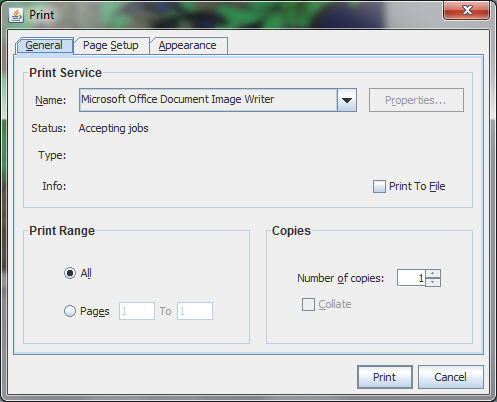This screenshot has width=497, height=402.
Task: Choose the Pages radio button
Action: coord(70,311)
